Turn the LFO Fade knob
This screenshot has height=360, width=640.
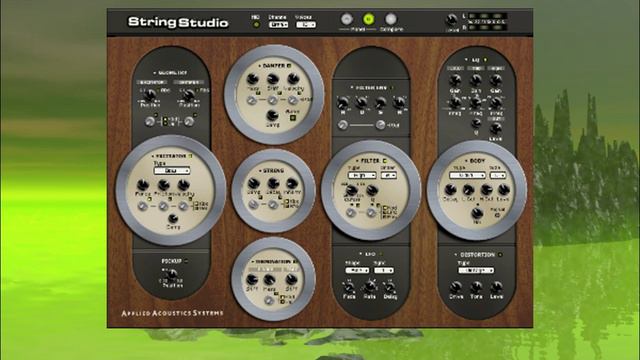pos(349,287)
